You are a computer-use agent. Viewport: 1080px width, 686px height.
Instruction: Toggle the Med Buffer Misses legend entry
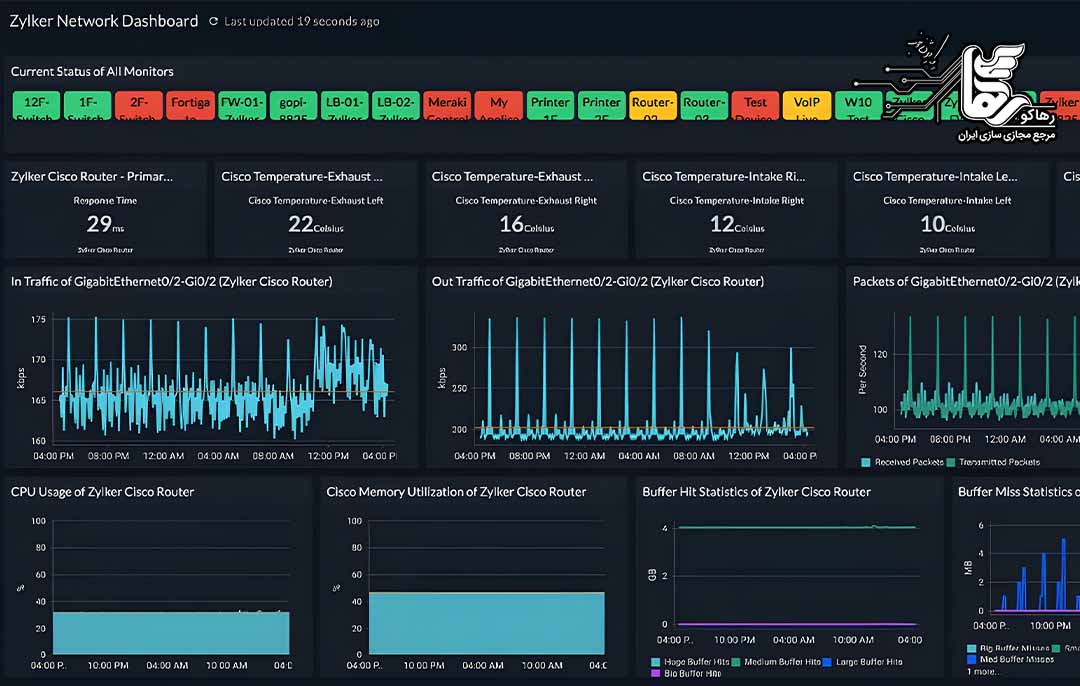1013,660
